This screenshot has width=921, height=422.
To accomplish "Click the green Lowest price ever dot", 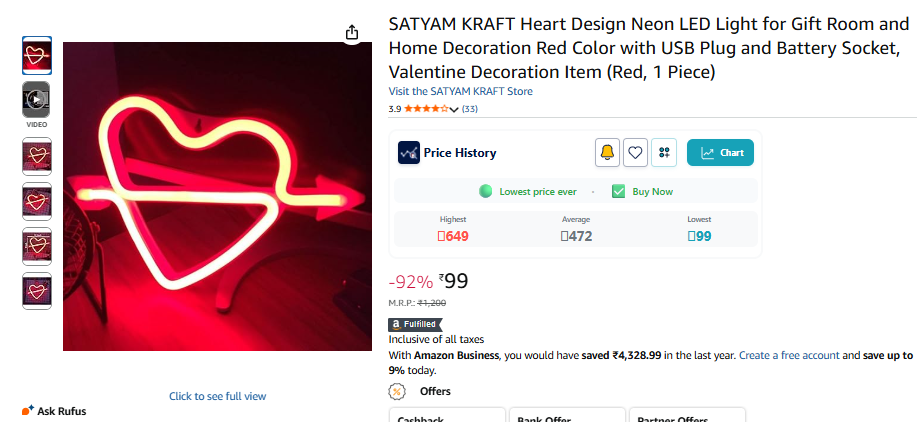I will pyautogui.click(x=486, y=191).
